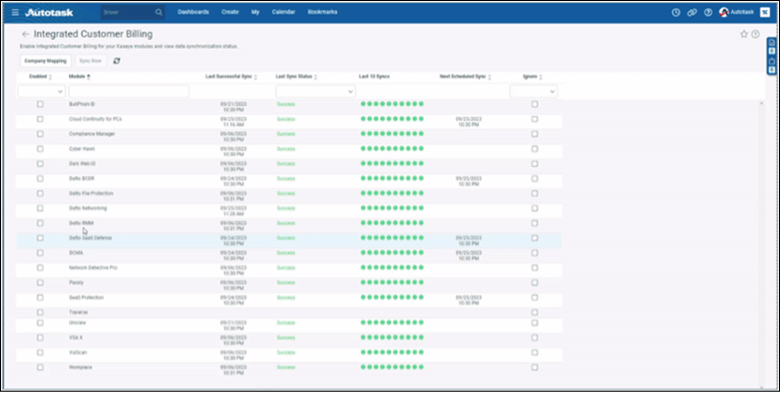Open the Ignore filter dropdown
Image resolution: width=780 pixels, height=393 pixels.
pos(534,92)
